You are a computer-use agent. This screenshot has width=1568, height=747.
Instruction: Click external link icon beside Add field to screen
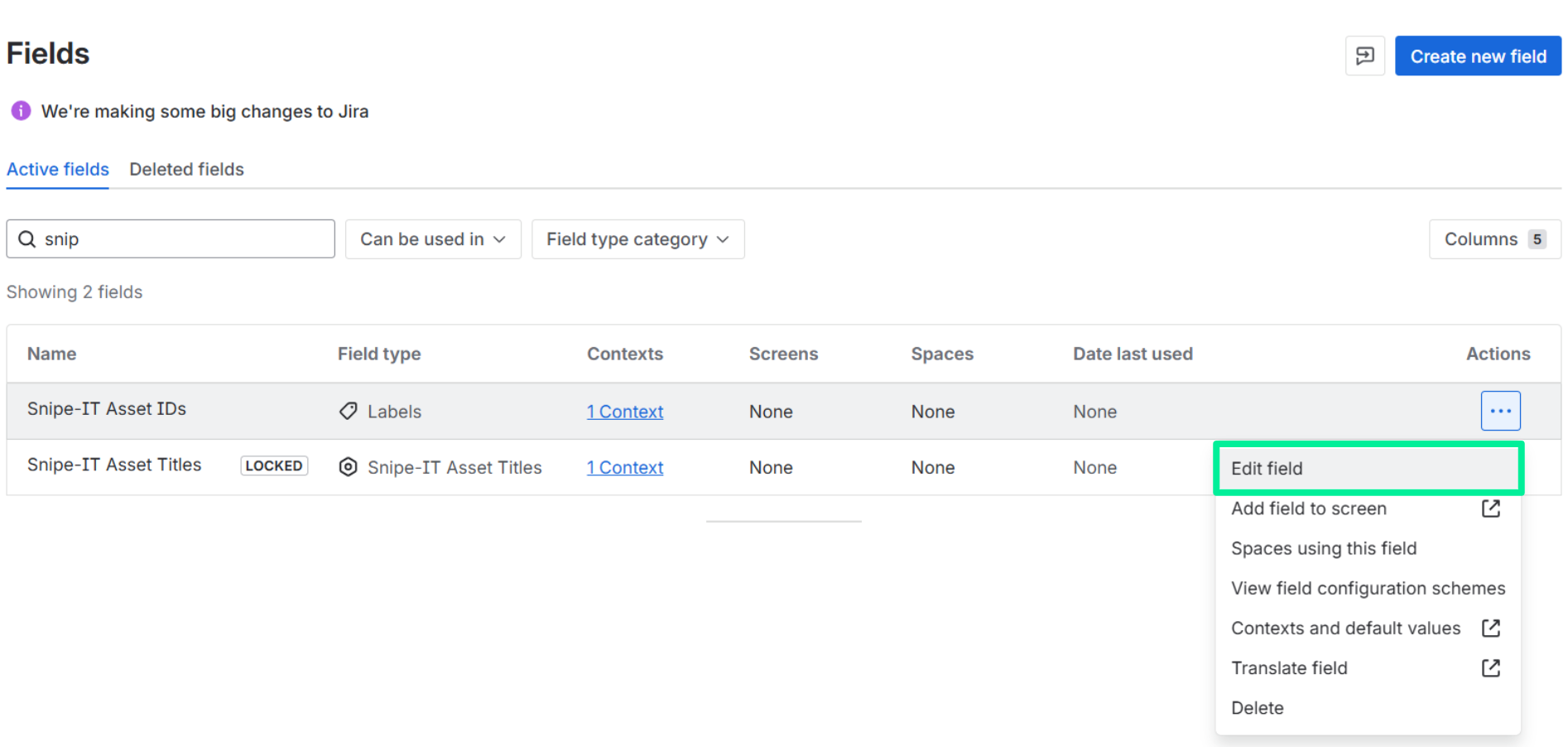tap(1490, 508)
